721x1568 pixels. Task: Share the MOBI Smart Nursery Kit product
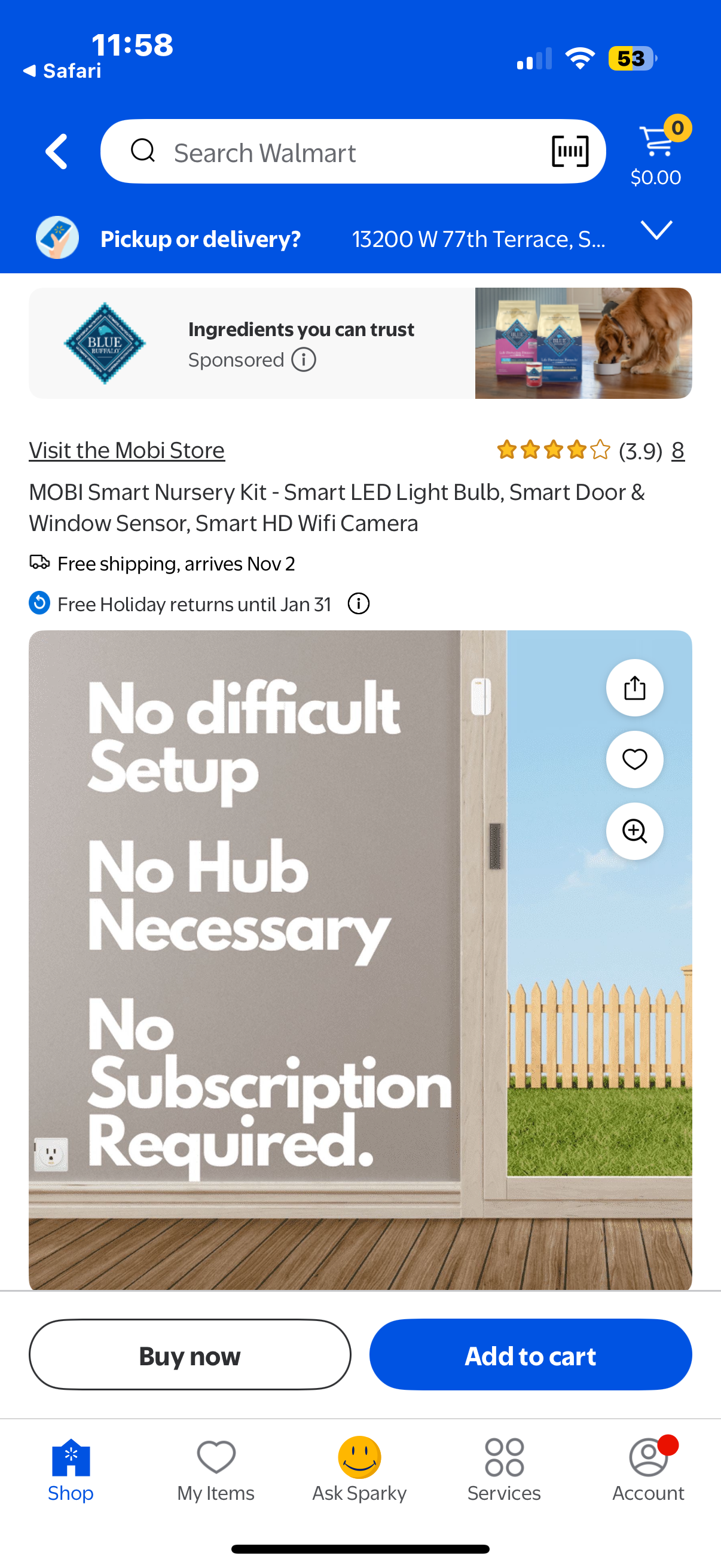(x=634, y=687)
